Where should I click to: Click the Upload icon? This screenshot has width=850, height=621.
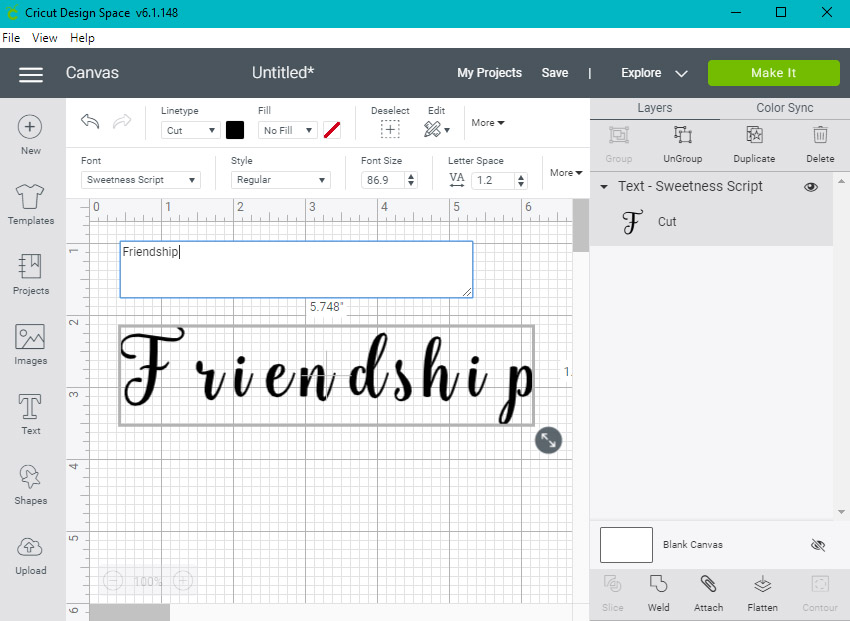click(30, 547)
